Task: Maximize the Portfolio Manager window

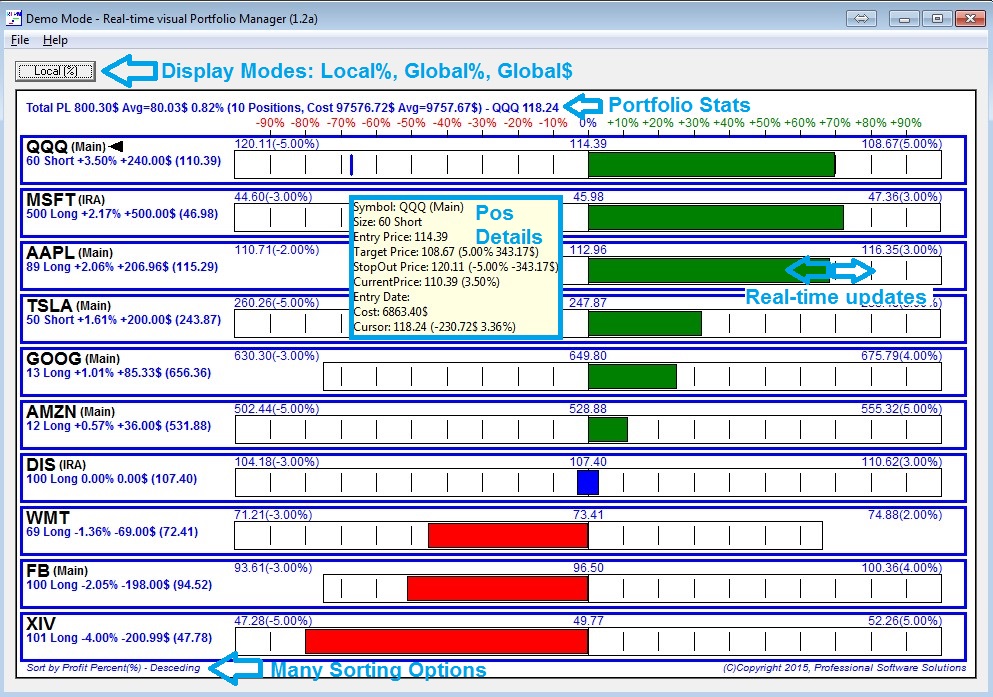Action: pyautogui.click(x=937, y=18)
